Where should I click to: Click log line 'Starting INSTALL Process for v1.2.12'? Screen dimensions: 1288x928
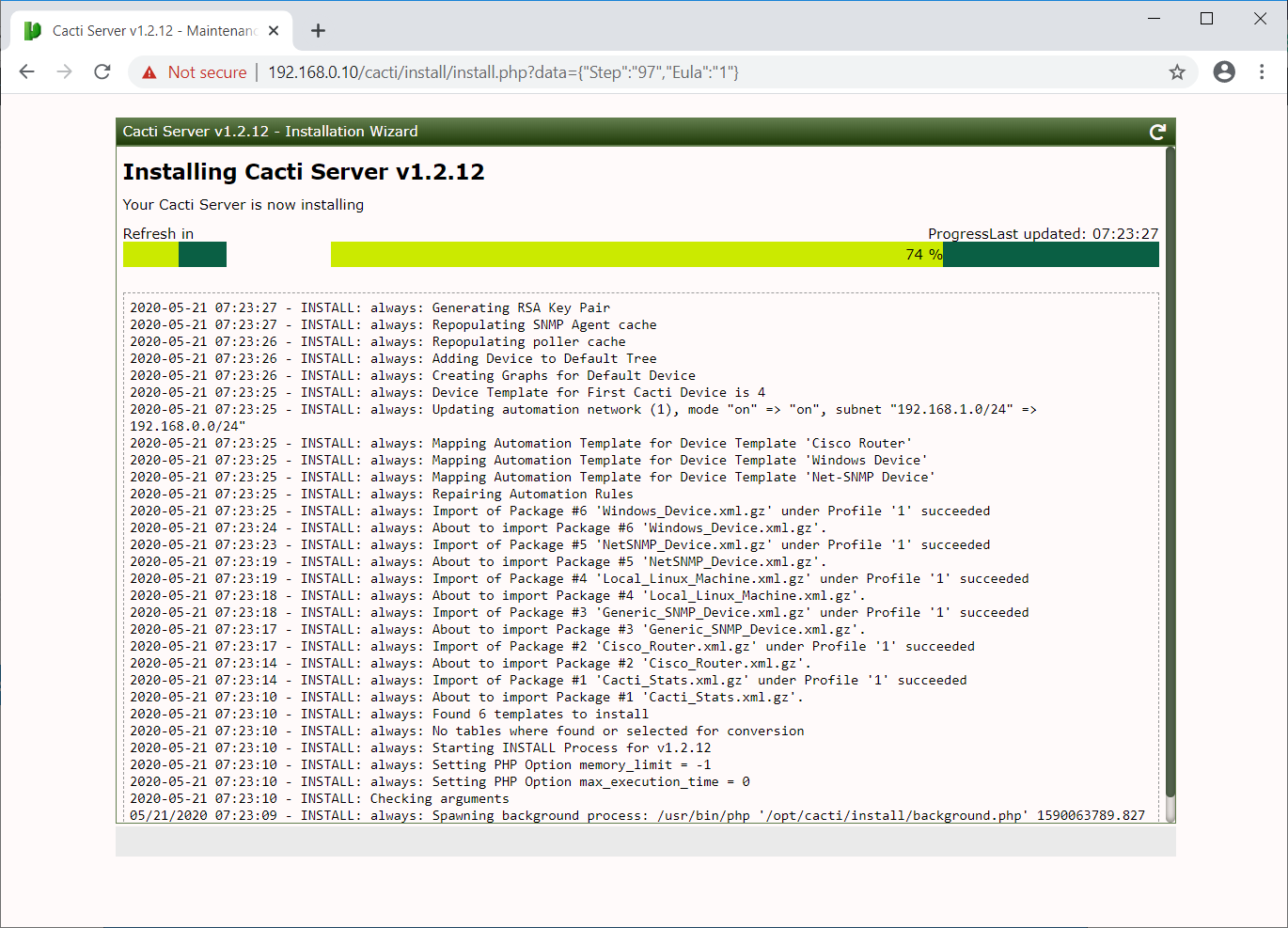(x=420, y=748)
